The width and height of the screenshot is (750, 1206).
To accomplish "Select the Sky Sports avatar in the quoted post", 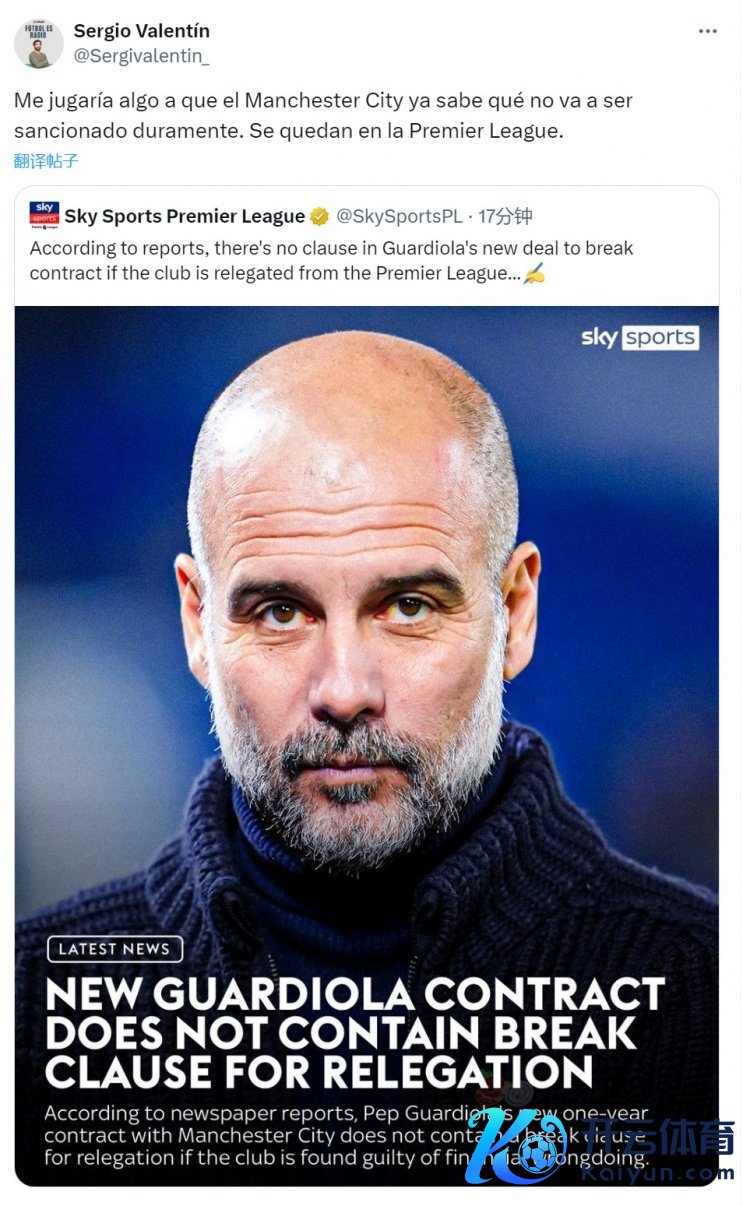I will click(44, 215).
